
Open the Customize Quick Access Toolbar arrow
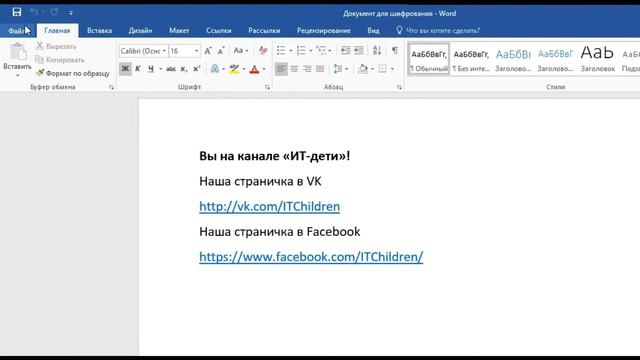coord(71,13)
